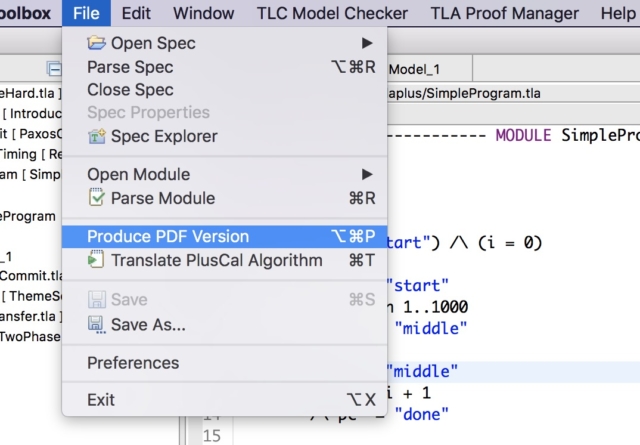640x445 pixels.
Task: Click the highlighted "middle" code line
Action: pos(513,372)
